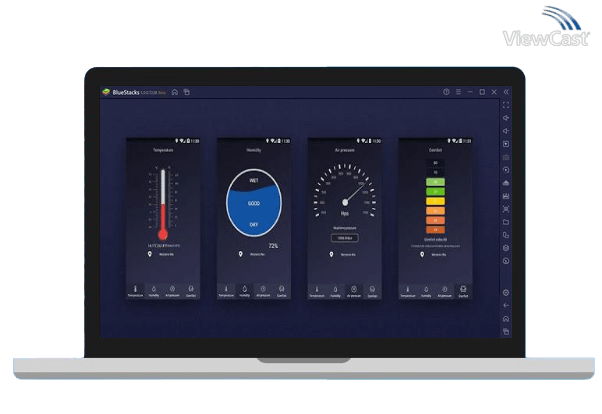Select Air pressure tab on Air pressure screen
The width and height of the screenshot is (602, 414).
354,291
